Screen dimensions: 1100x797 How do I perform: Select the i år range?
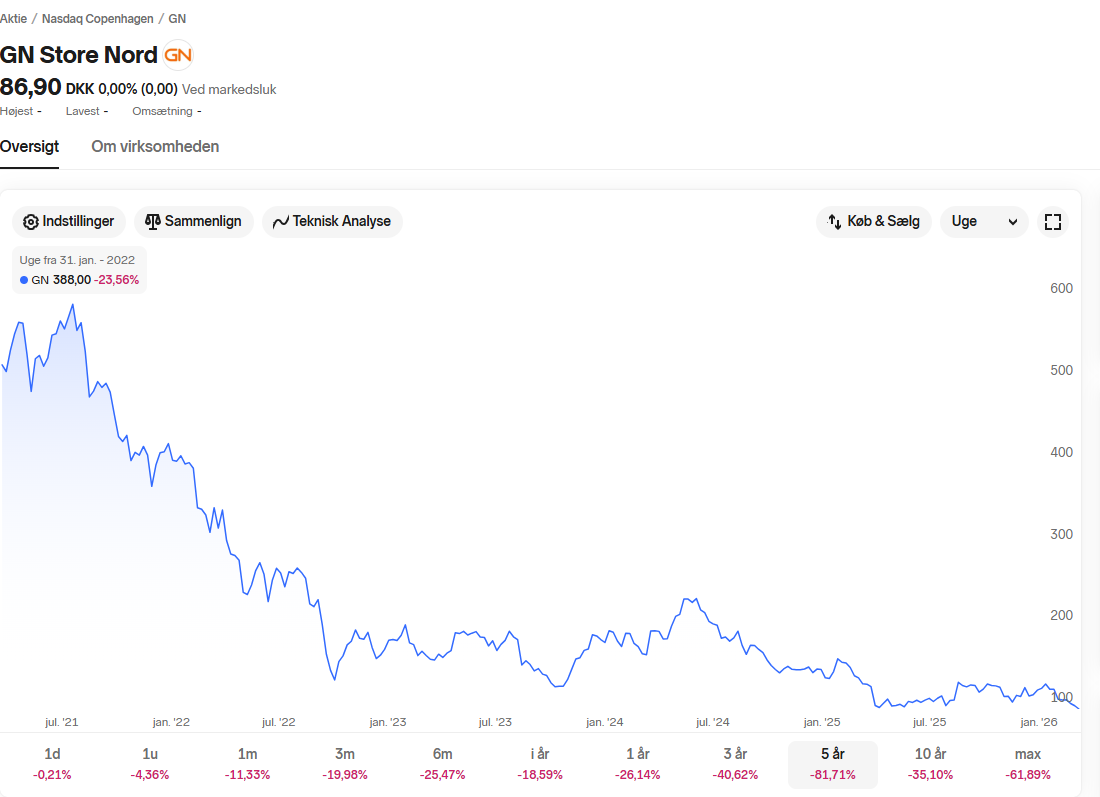click(539, 764)
